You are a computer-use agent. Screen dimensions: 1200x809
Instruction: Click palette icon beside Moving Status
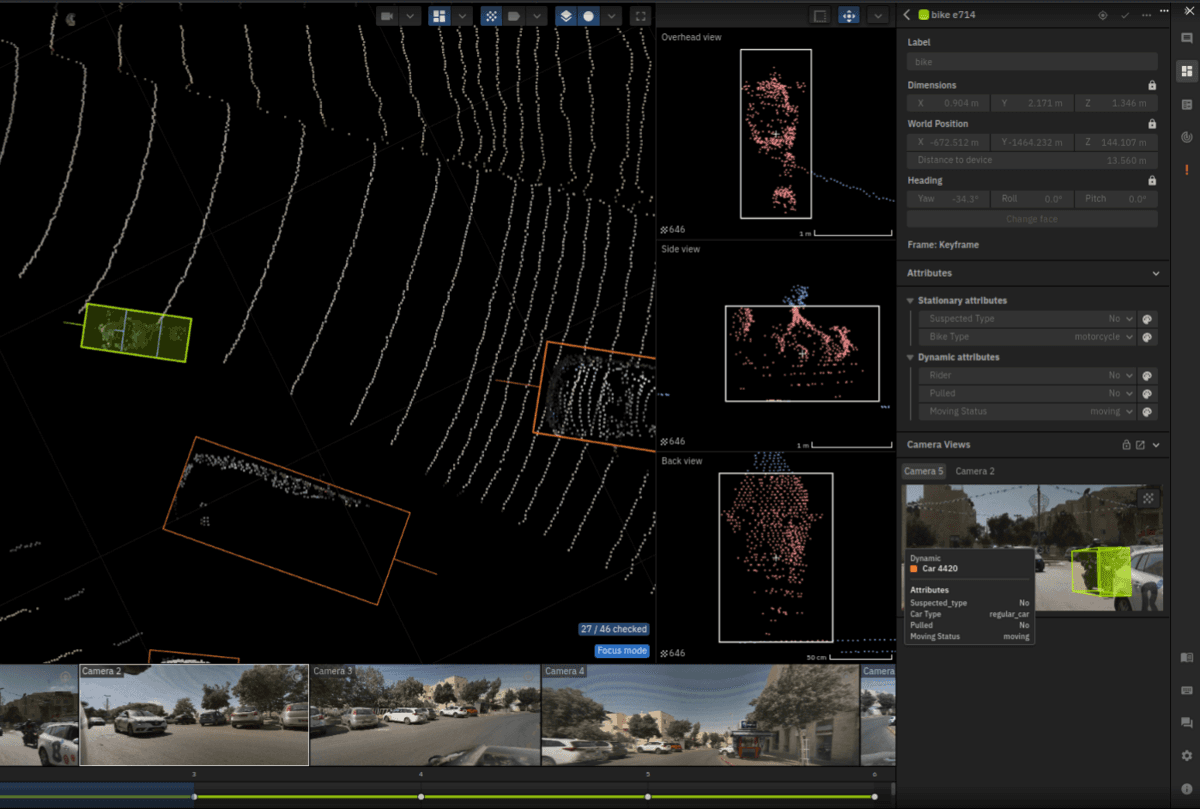point(1148,412)
